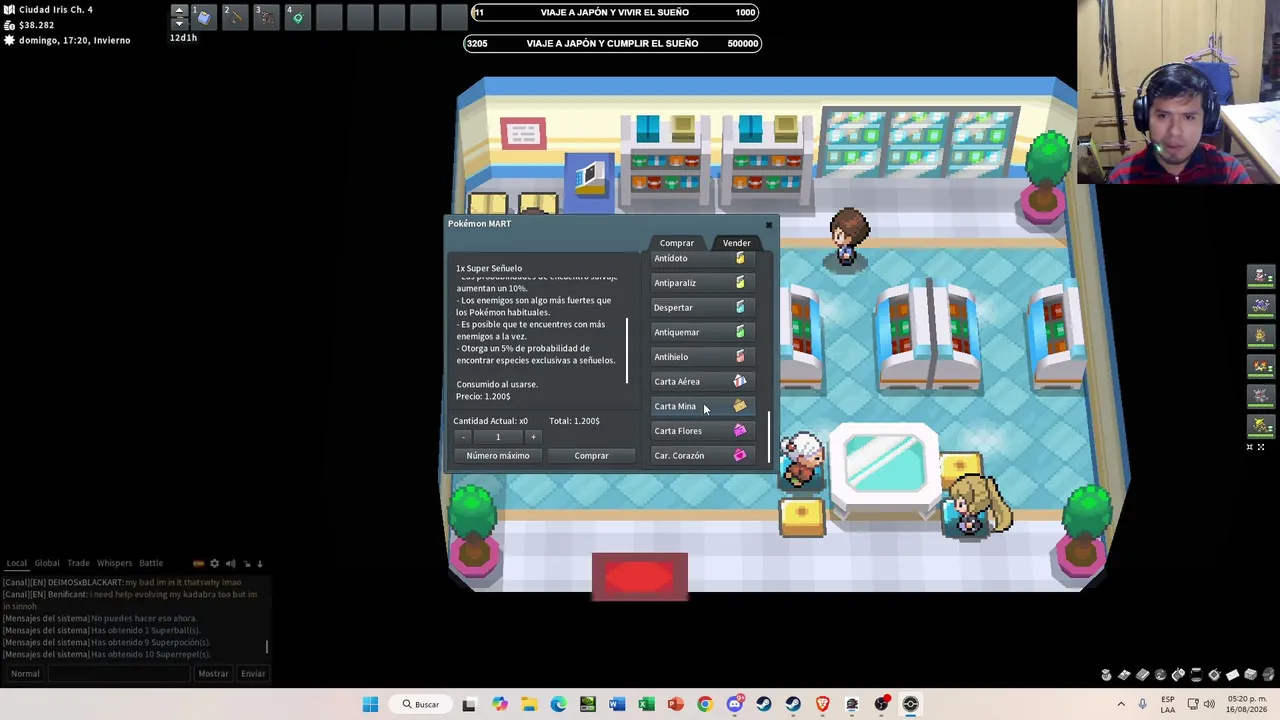Click the Número máximo button

(x=498, y=456)
